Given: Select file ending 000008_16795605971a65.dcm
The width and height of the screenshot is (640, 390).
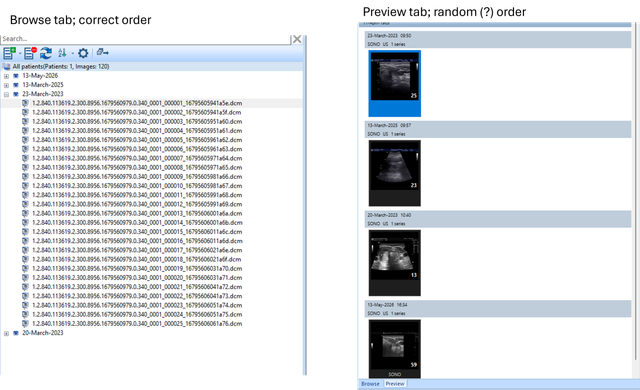Looking at the screenshot, I should click(137, 167).
